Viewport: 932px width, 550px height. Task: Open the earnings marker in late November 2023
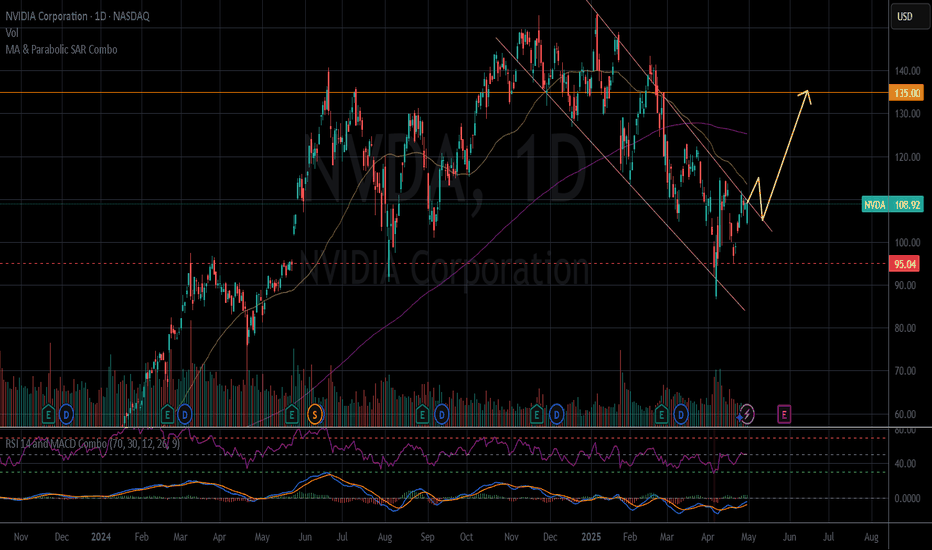(48, 414)
